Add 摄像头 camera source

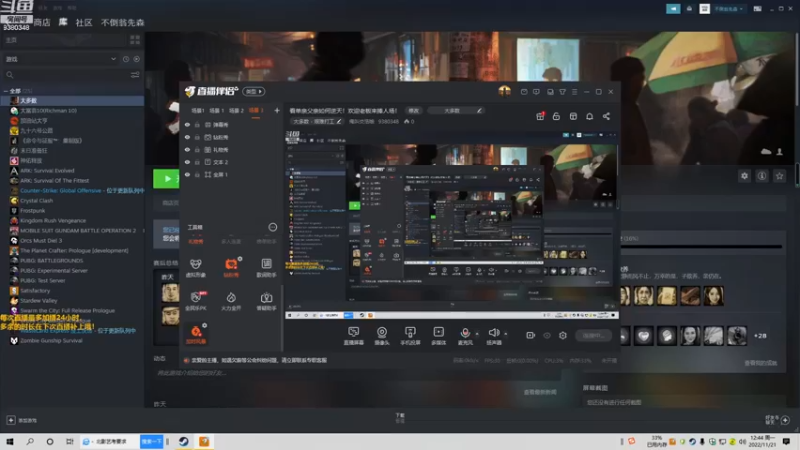coord(382,336)
